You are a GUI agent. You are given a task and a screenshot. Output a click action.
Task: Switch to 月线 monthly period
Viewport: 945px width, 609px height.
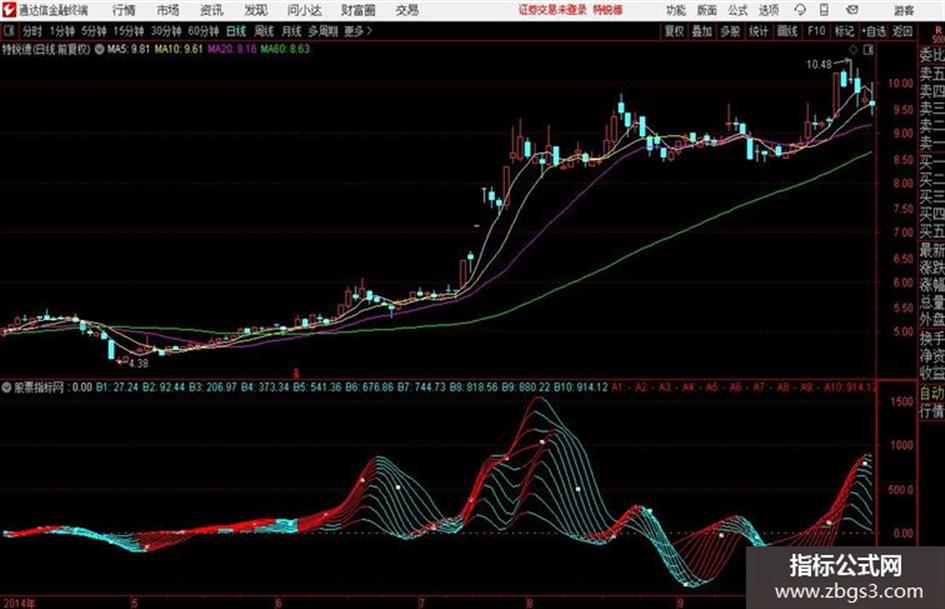(x=292, y=31)
